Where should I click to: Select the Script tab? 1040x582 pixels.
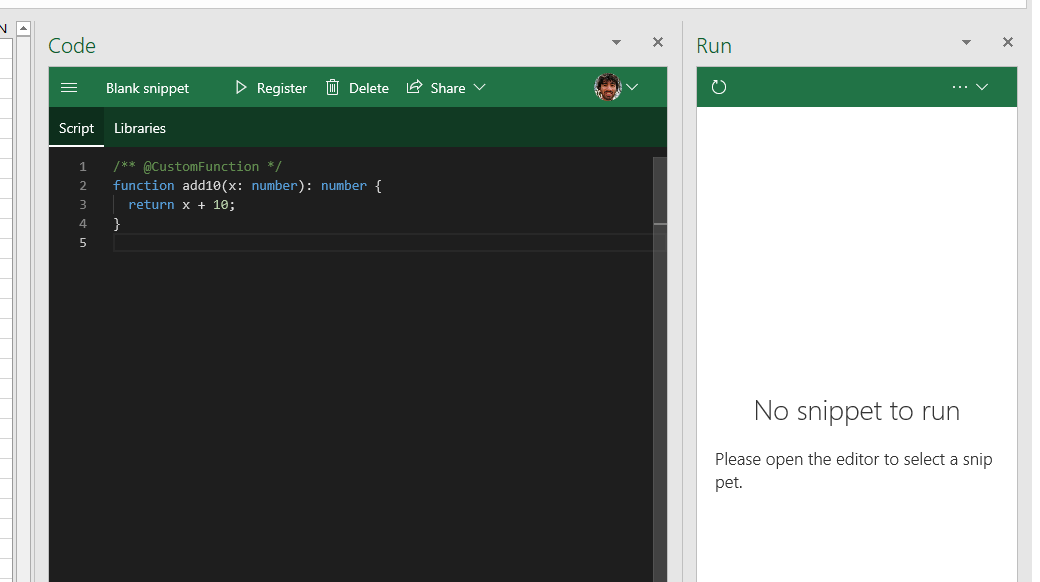click(76, 128)
